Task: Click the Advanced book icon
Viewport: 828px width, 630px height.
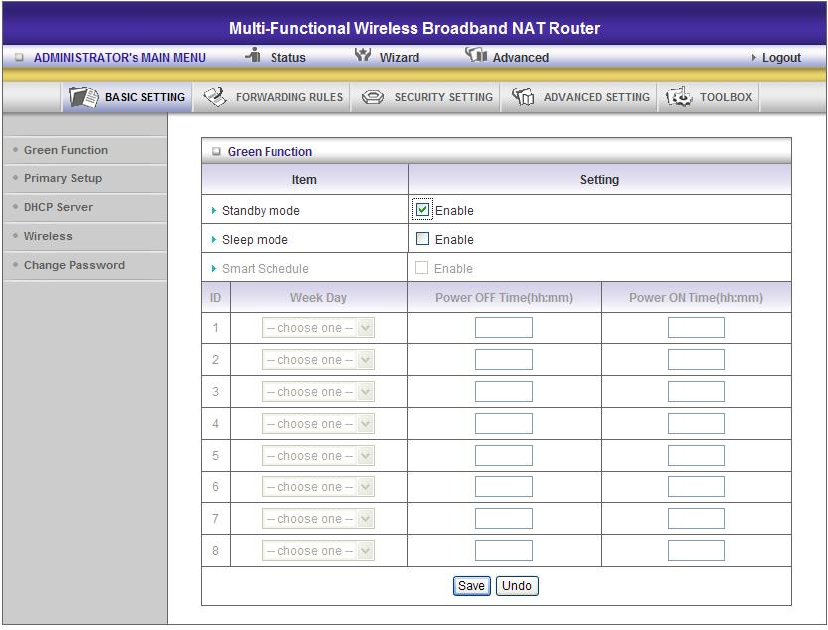Action: (476, 55)
